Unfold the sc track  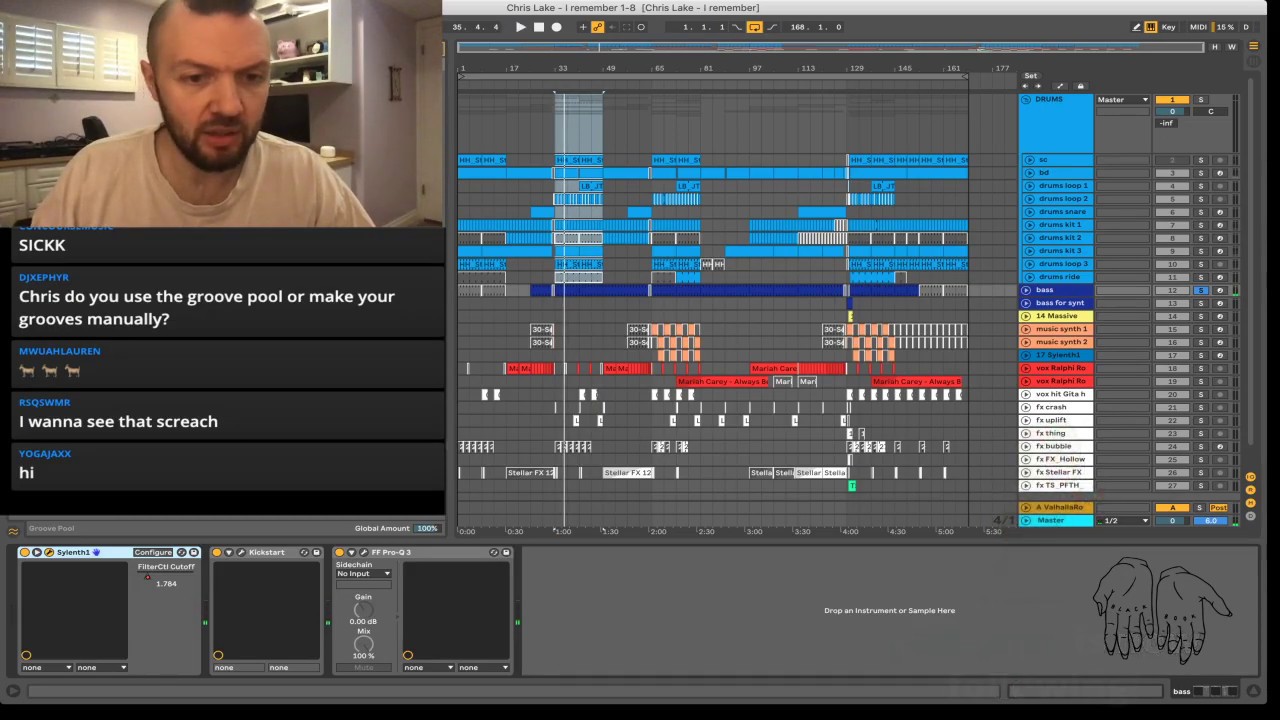click(1028, 160)
